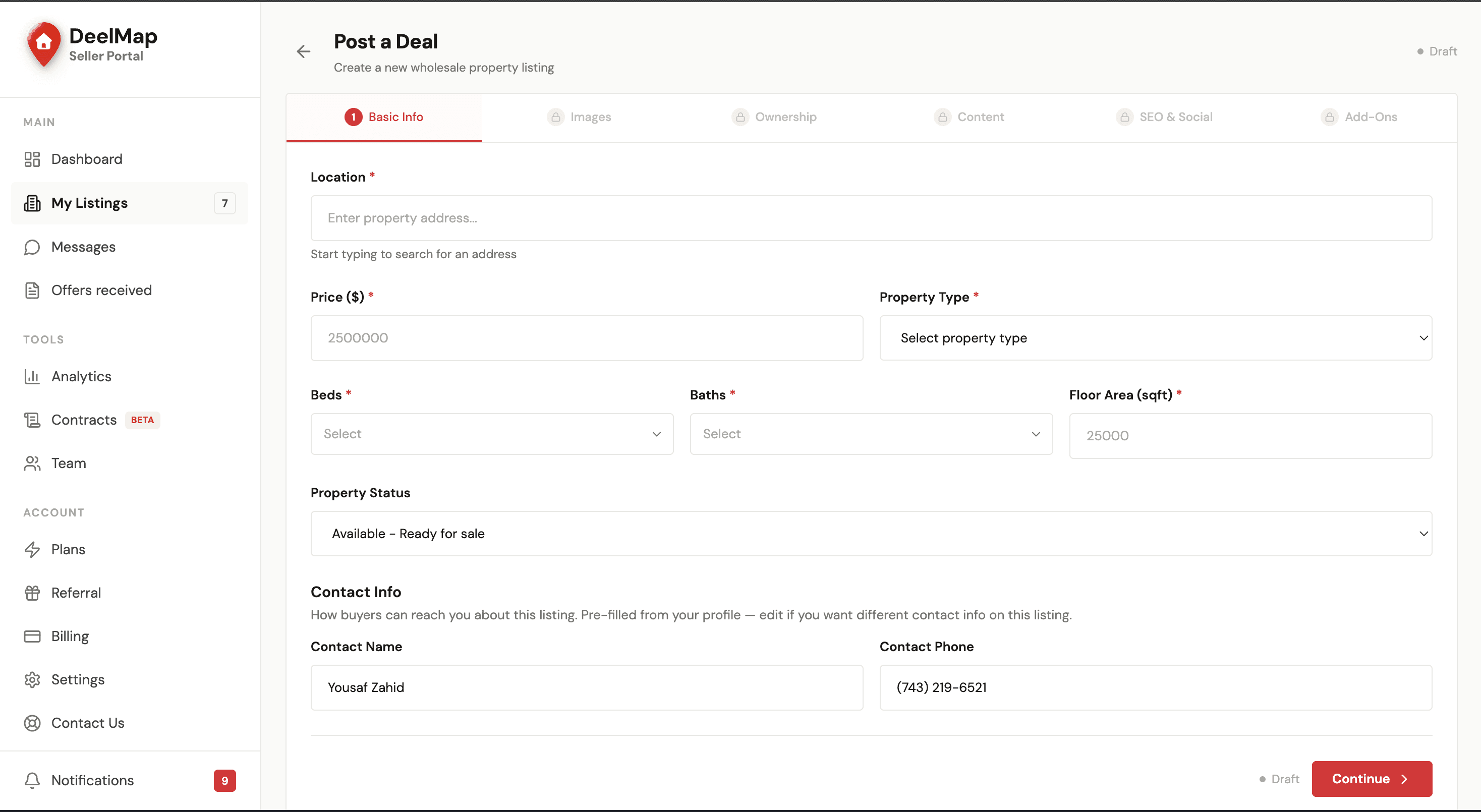
Task: Click the Analytics bar chart icon
Action: (x=32, y=376)
